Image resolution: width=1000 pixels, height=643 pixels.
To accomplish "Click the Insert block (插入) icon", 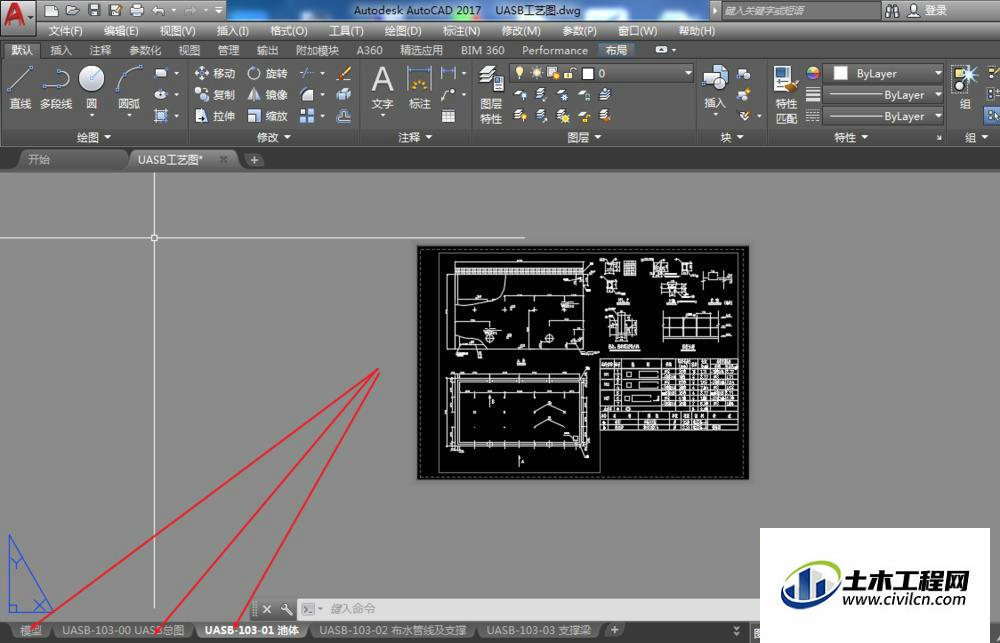I will coord(715,87).
